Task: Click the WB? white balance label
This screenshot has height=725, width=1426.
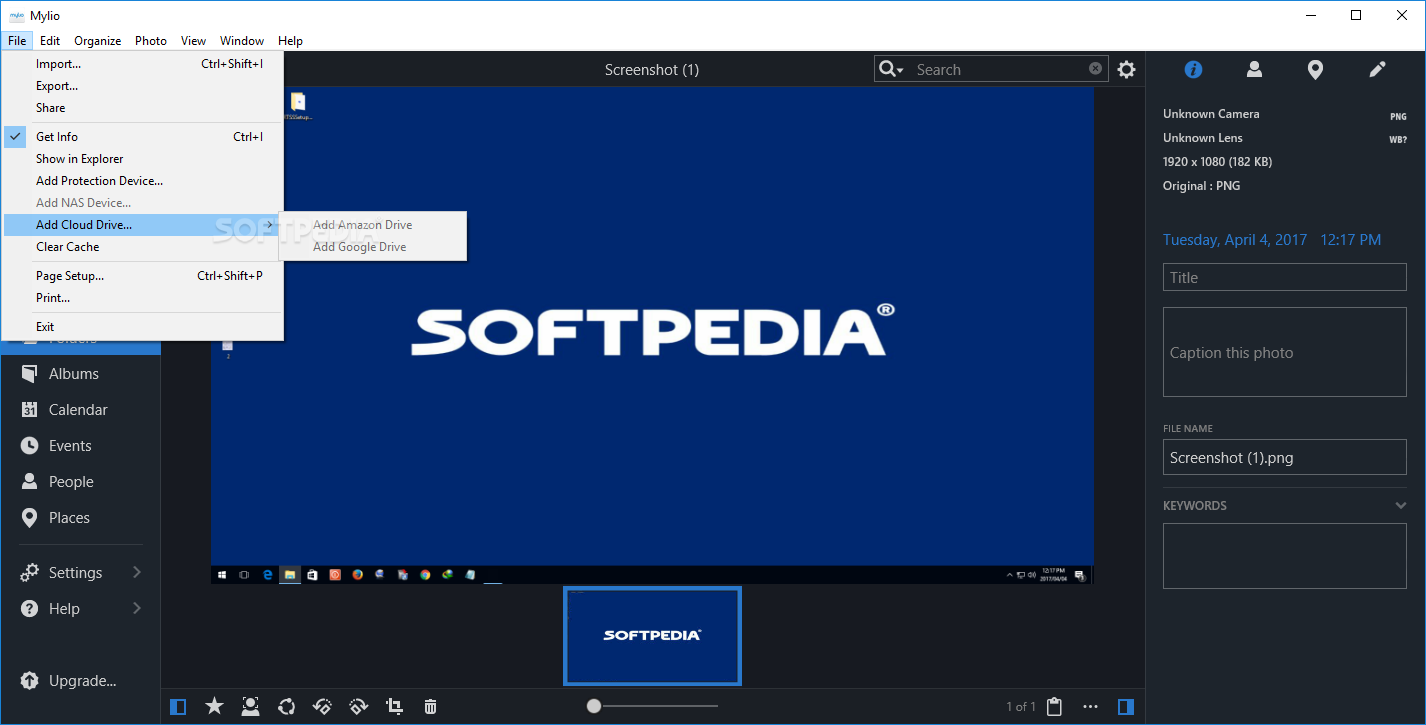Action: (x=1398, y=140)
